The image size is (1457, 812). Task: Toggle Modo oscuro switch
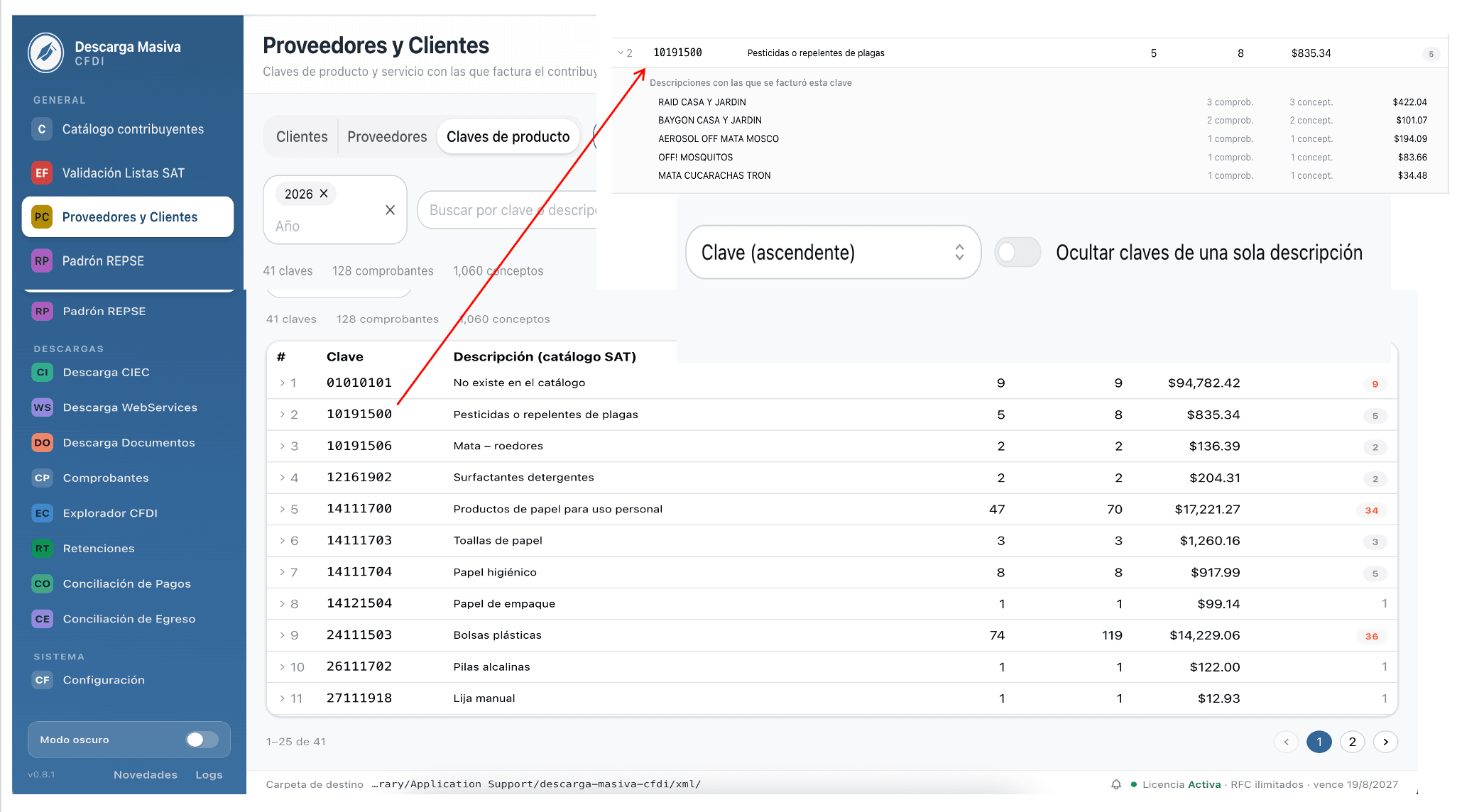(x=202, y=740)
